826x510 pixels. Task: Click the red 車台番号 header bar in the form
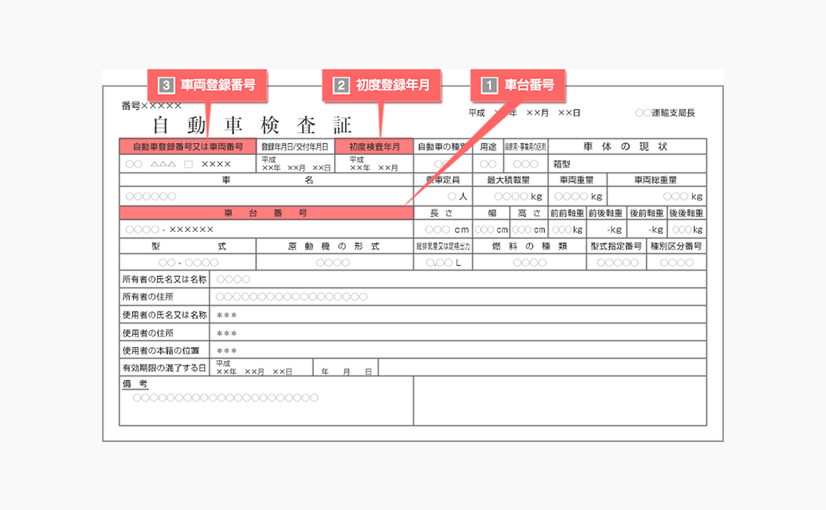click(x=265, y=213)
